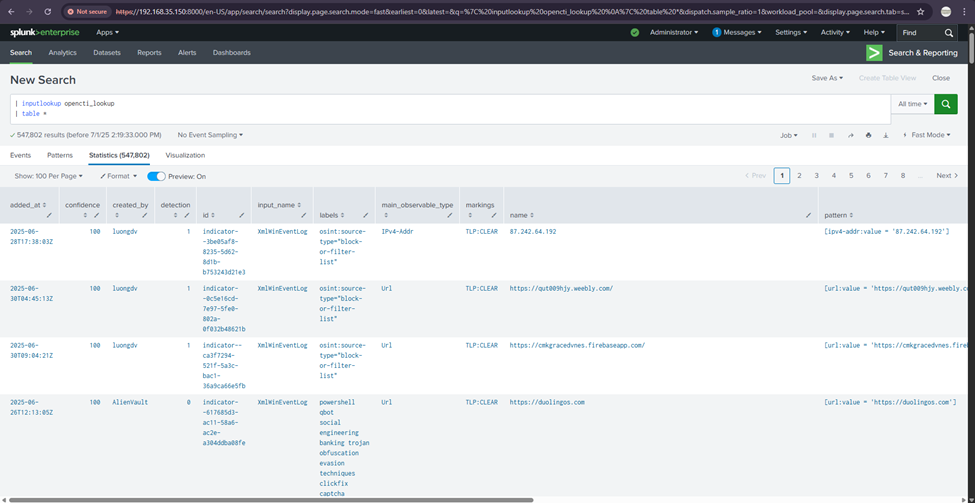Switch to the Visualization tab

pos(185,155)
